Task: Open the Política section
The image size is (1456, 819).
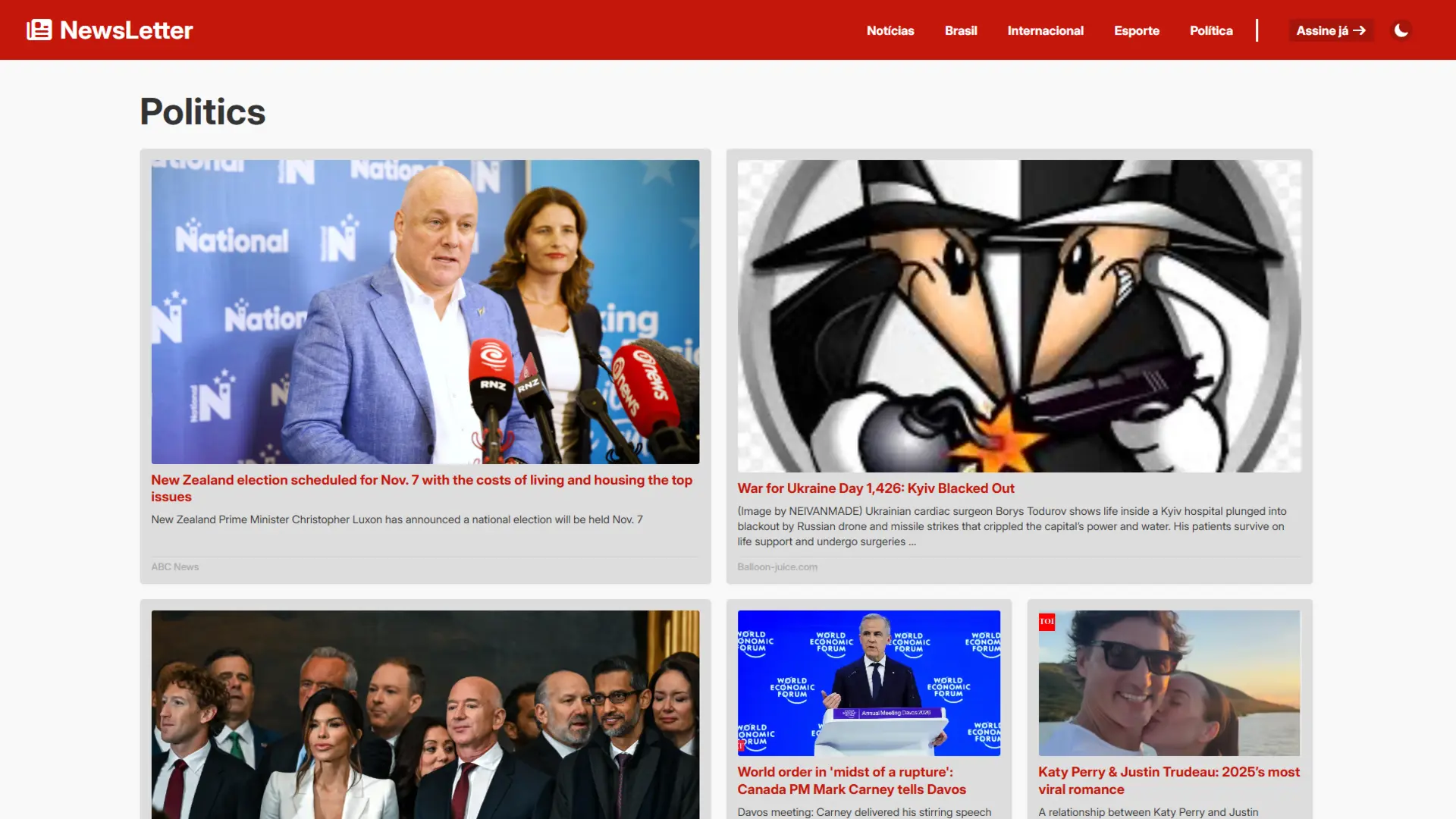Action: click(1211, 30)
